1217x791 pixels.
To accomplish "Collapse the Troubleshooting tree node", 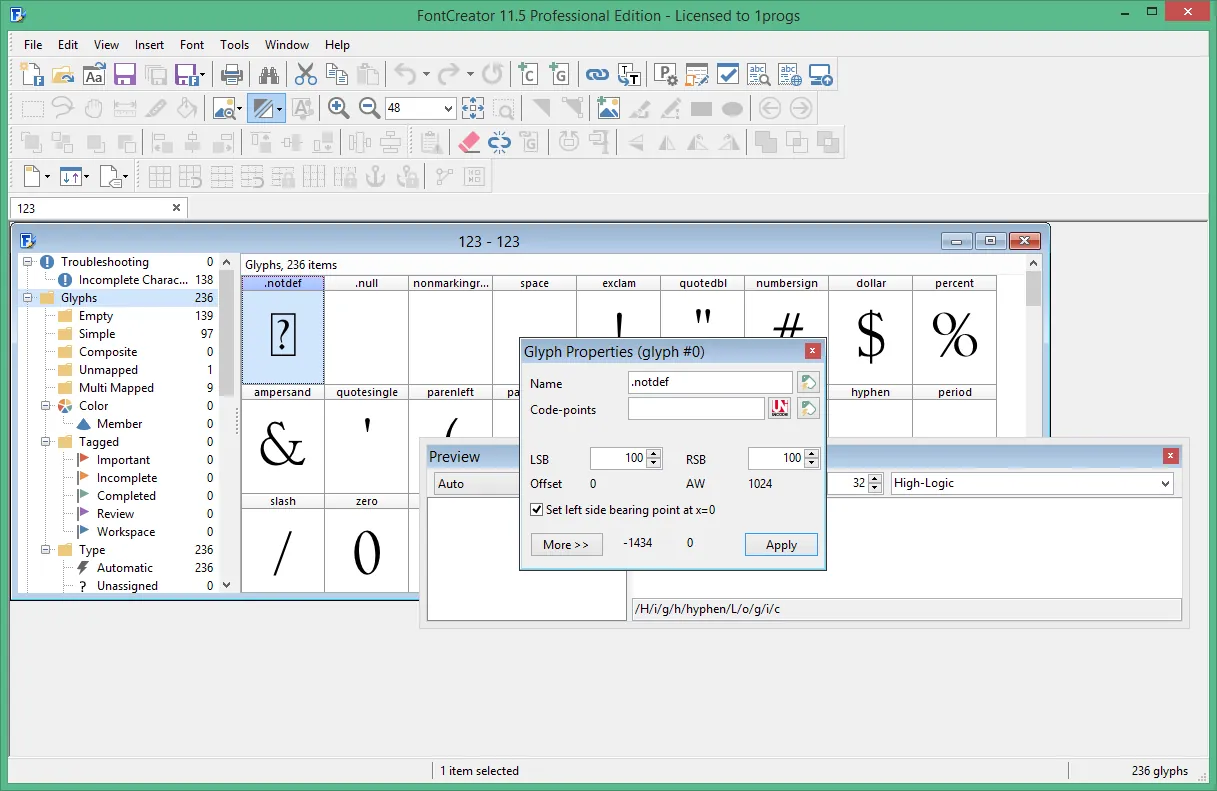I will point(29,262).
